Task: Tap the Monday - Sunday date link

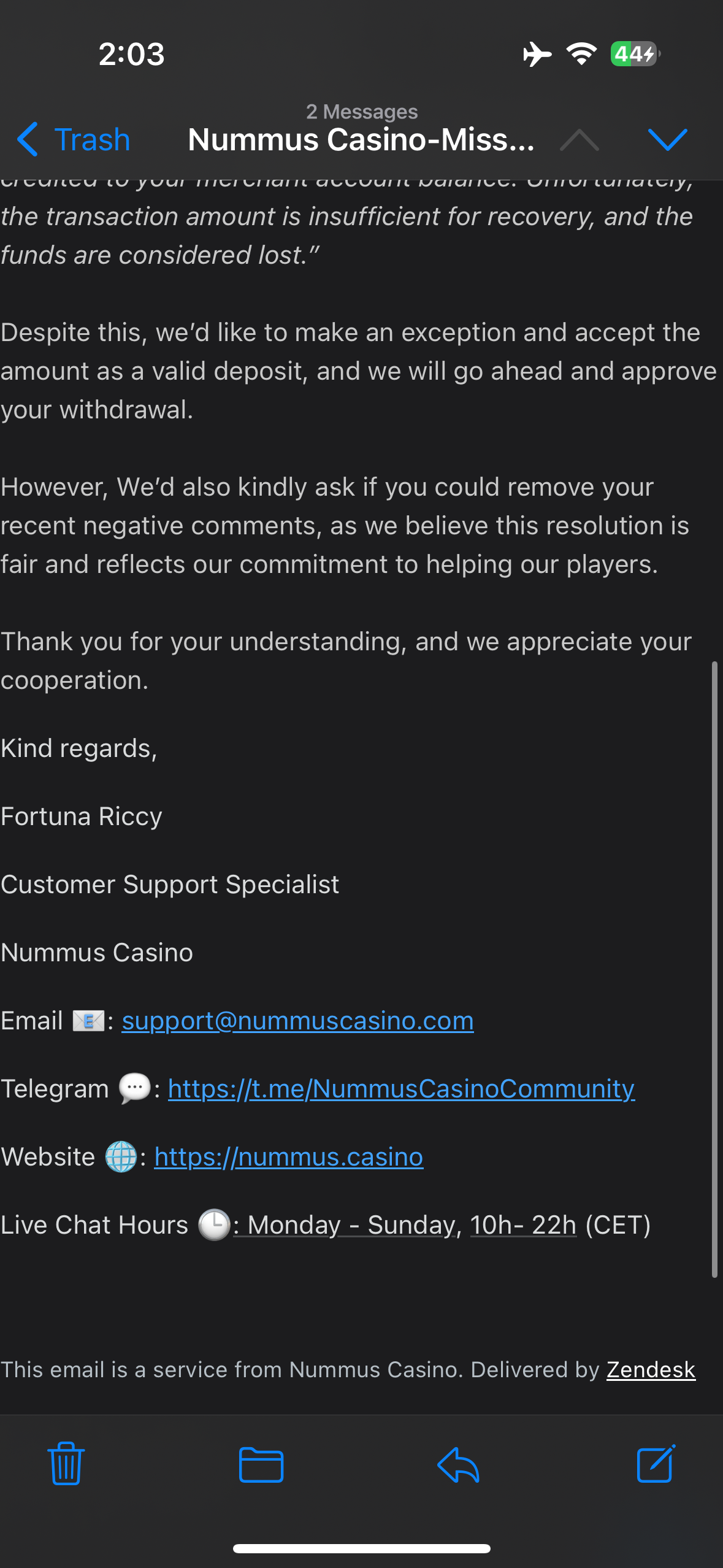Action: point(353,1225)
